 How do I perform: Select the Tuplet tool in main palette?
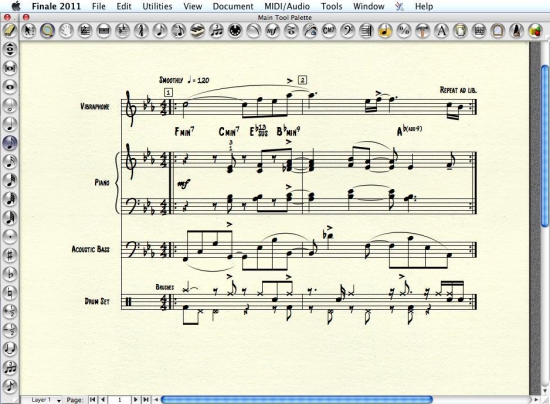[216, 31]
